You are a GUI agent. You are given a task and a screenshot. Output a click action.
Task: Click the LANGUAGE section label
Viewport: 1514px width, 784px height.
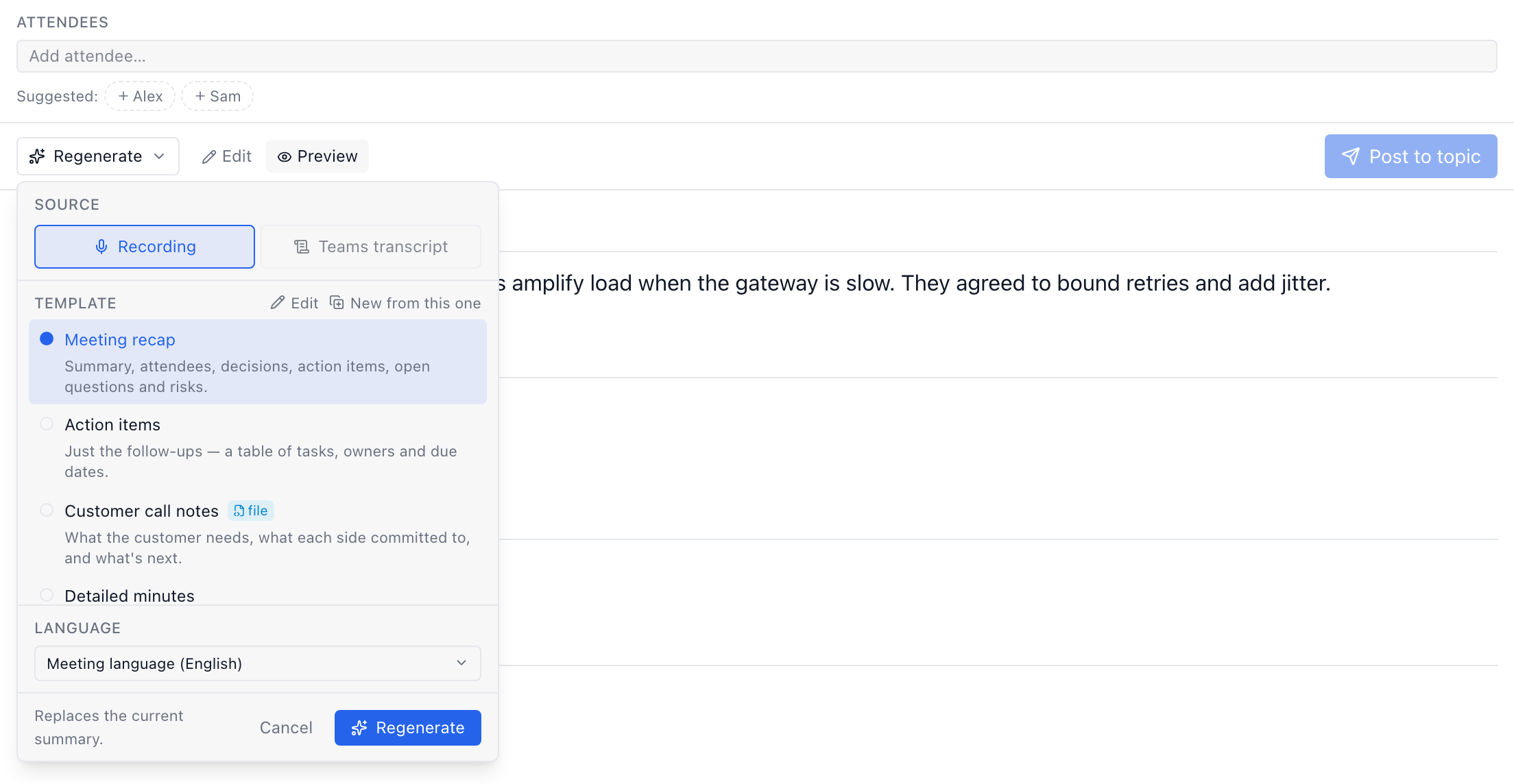(77, 628)
